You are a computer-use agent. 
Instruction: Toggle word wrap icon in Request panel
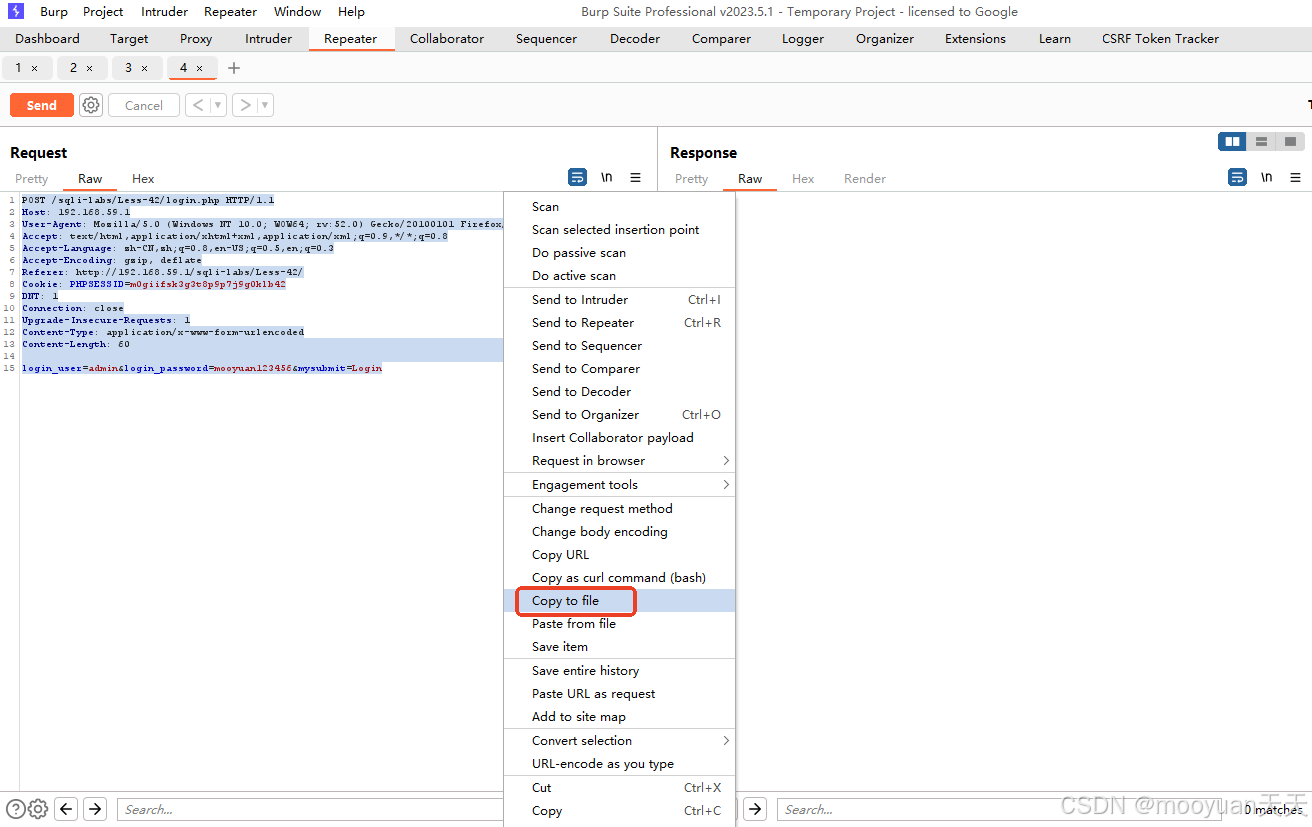point(577,177)
